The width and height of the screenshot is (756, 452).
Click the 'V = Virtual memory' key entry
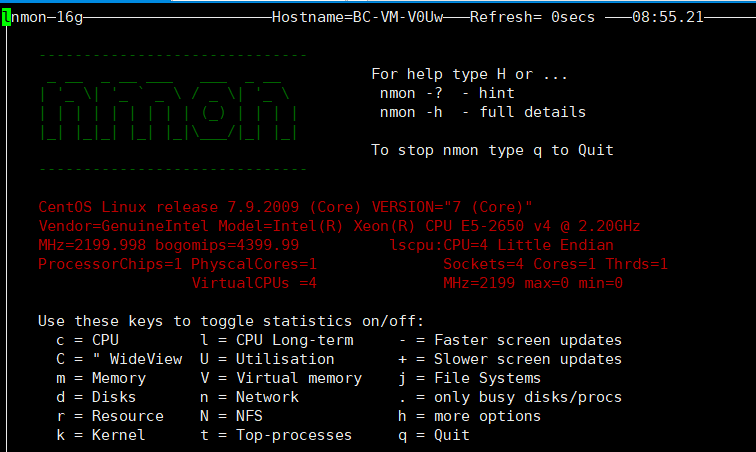coord(281,378)
